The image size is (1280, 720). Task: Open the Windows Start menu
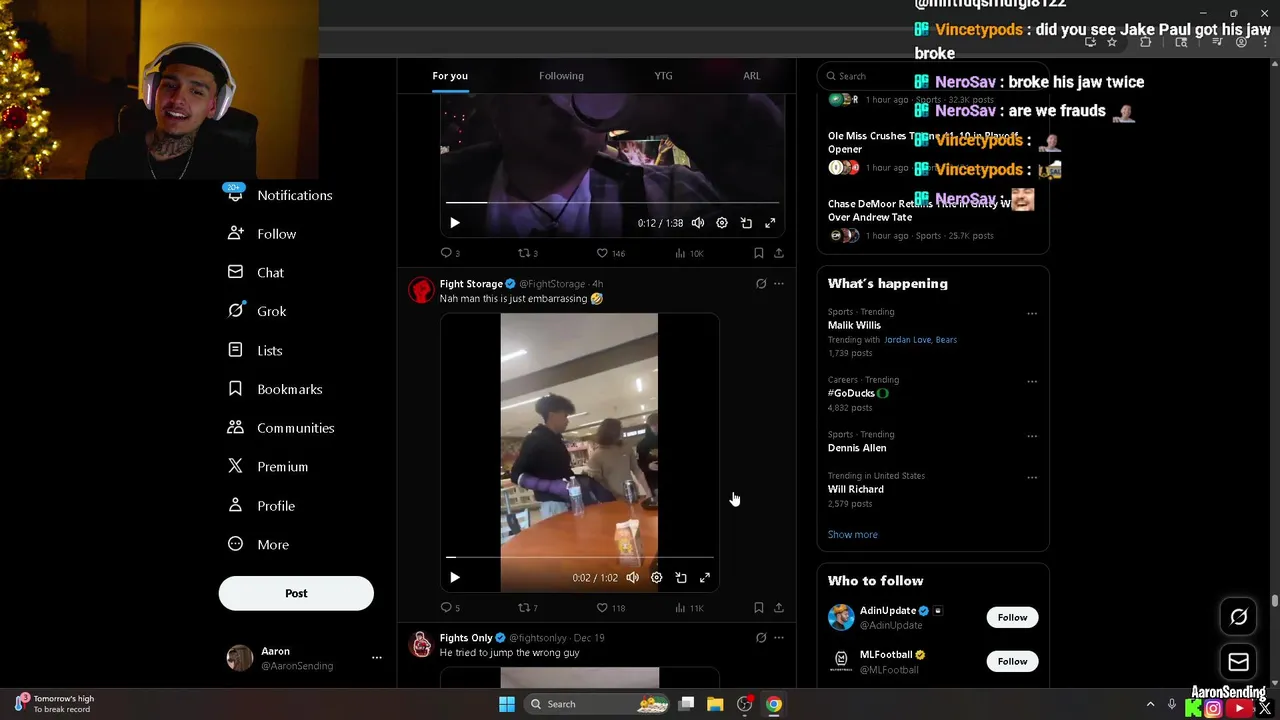(x=507, y=704)
